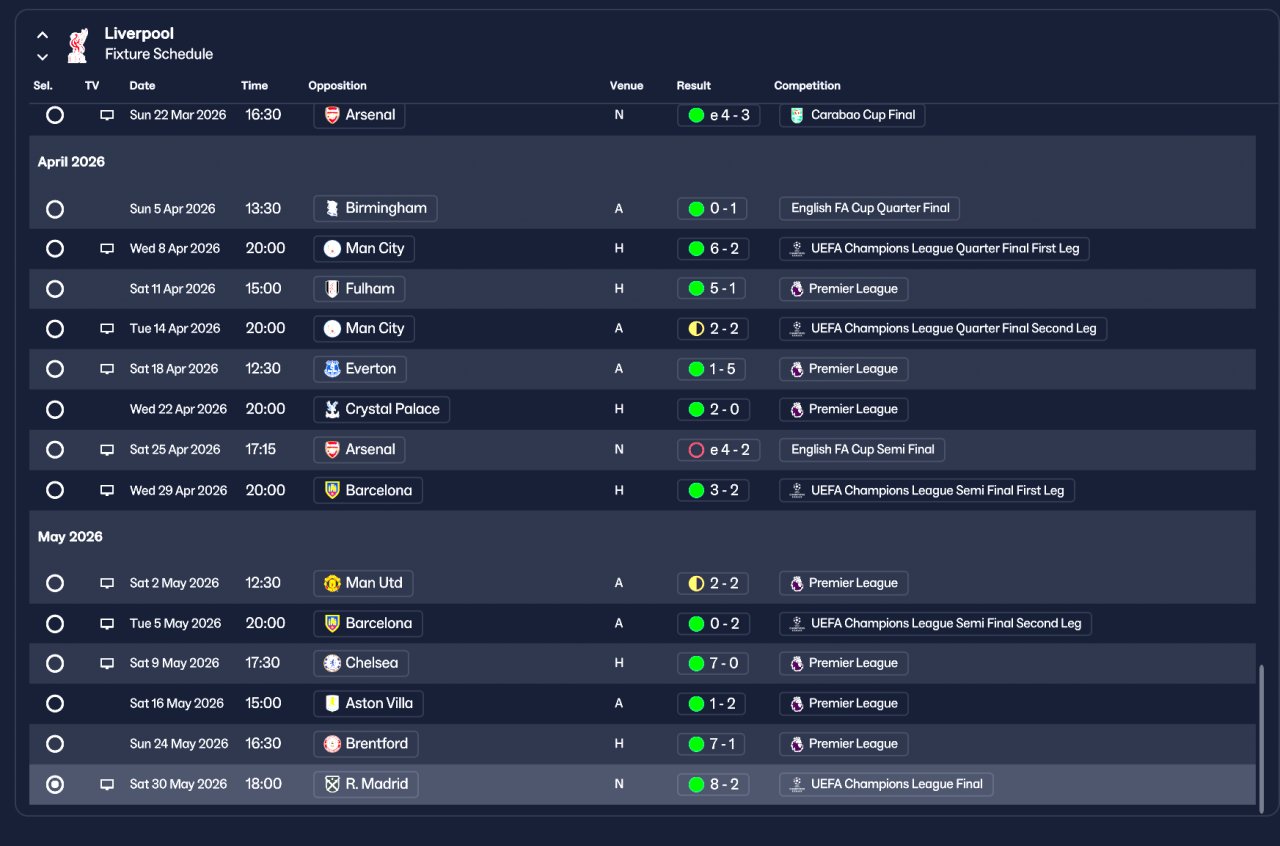The width and height of the screenshot is (1280, 846).
Task: Click the Fixture Schedule subtitle text
Action: coord(159,54)
